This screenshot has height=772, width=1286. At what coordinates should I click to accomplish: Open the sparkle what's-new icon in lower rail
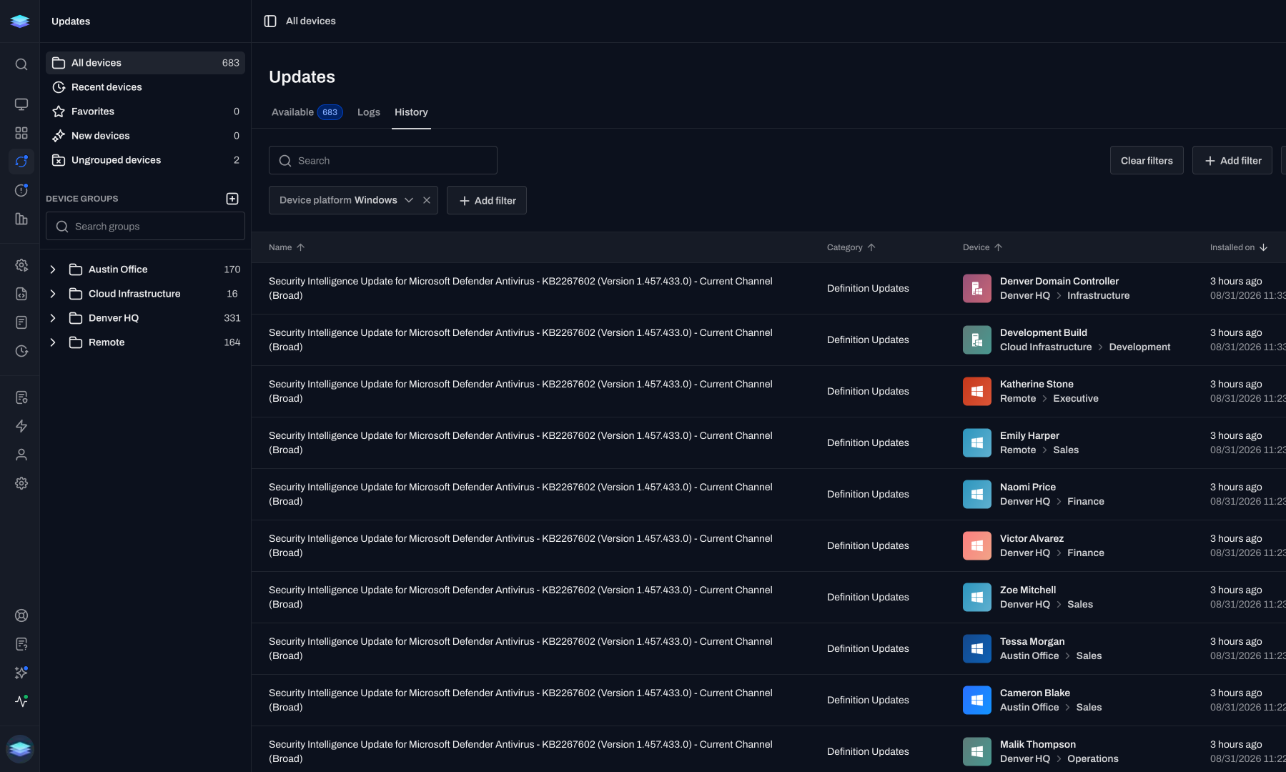pyautogui.click(x=21, y=673)
